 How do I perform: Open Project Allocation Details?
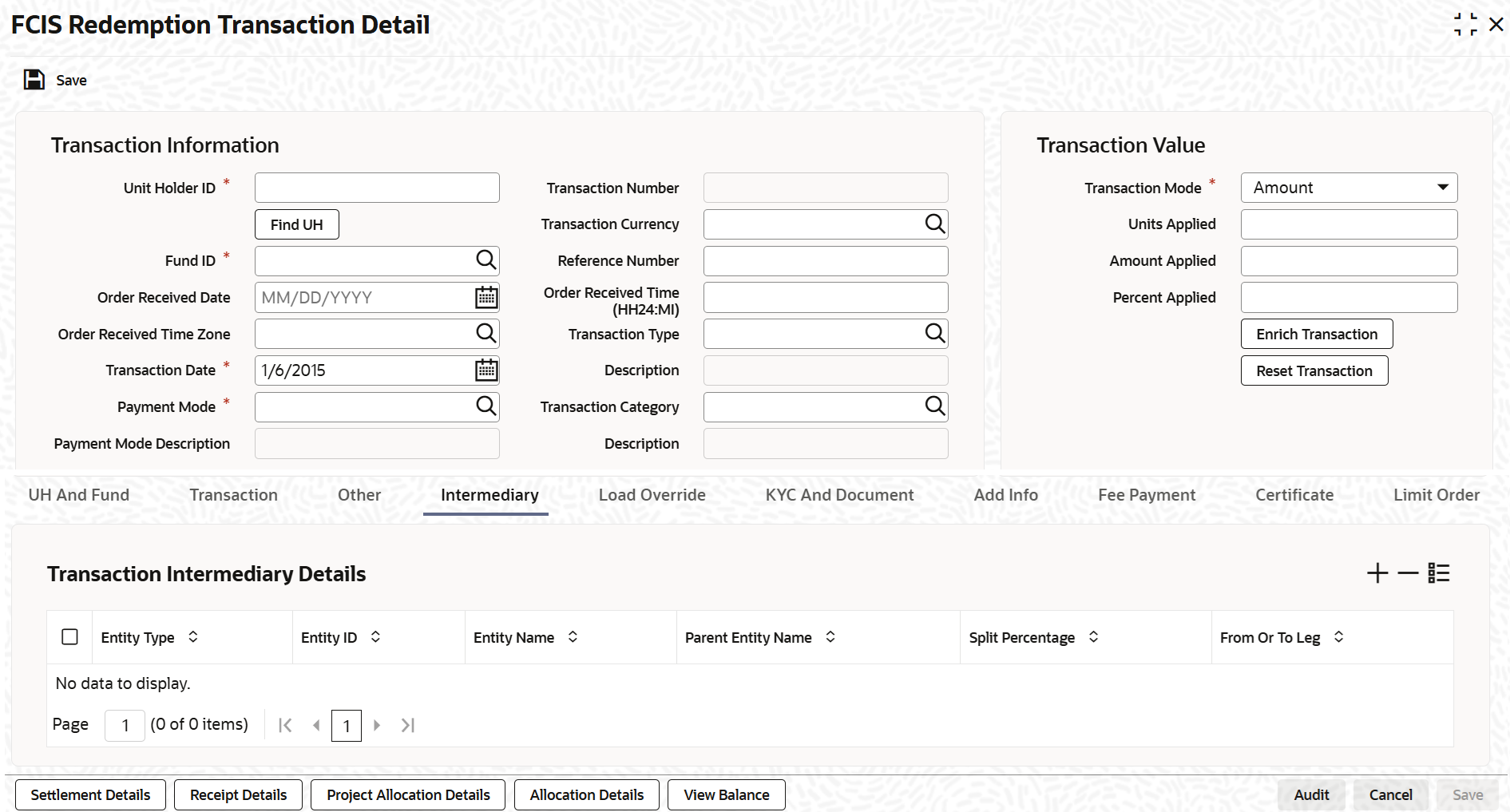pos(408,794)
